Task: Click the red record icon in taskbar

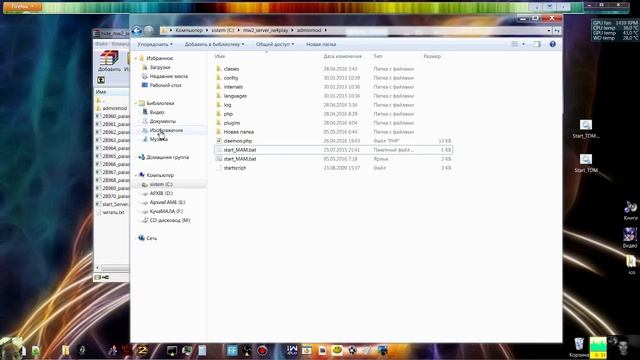Action: click(262, 351)
